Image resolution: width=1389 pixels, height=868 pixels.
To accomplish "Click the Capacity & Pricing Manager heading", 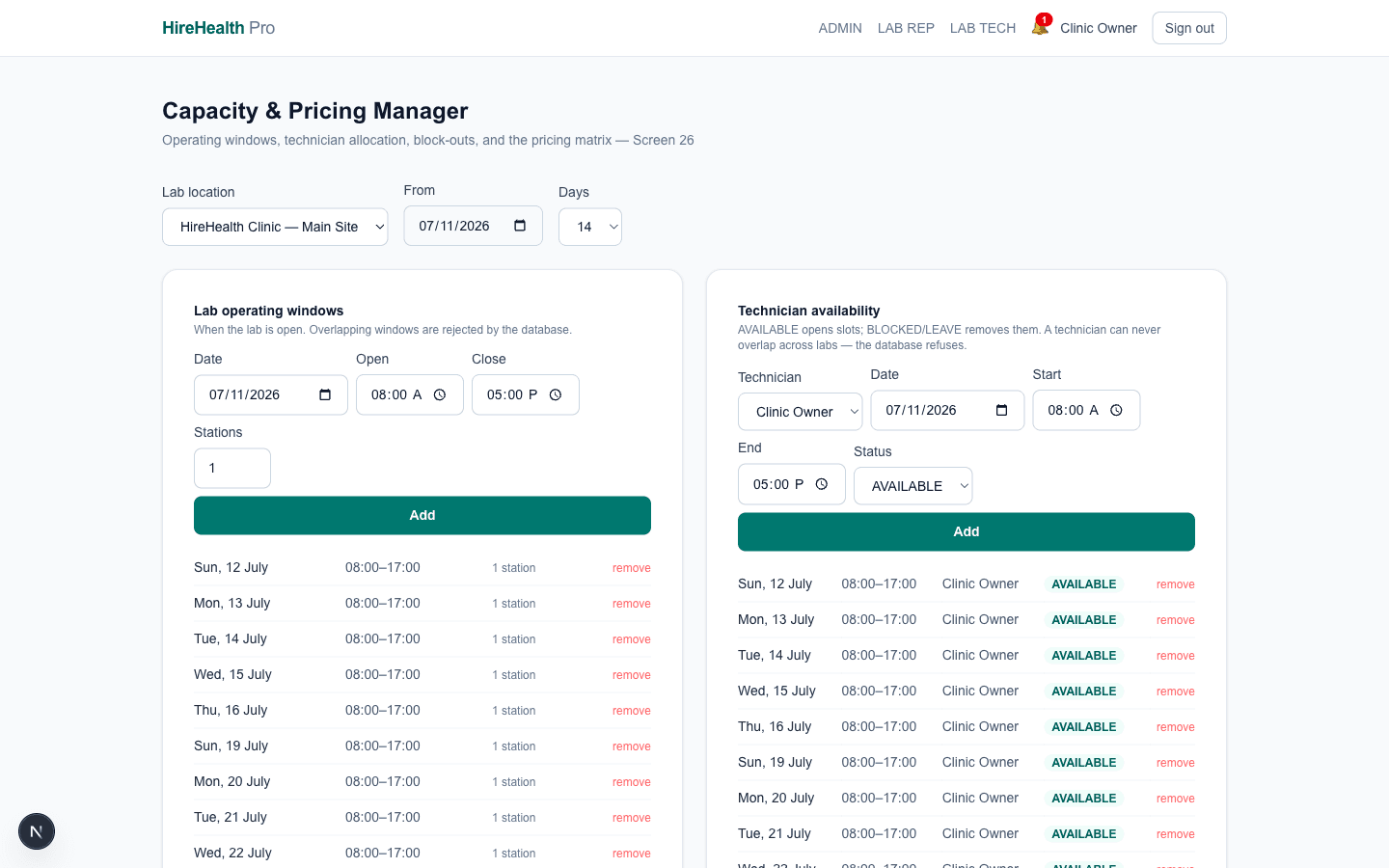I will pos(315,111).
